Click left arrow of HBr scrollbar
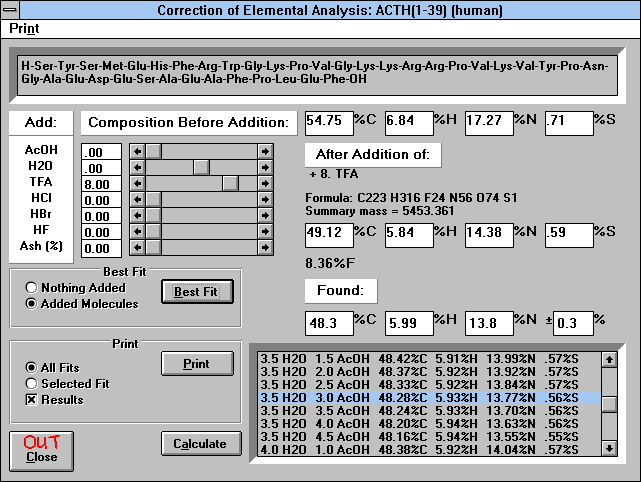641x482 pixels. [138, 215]
